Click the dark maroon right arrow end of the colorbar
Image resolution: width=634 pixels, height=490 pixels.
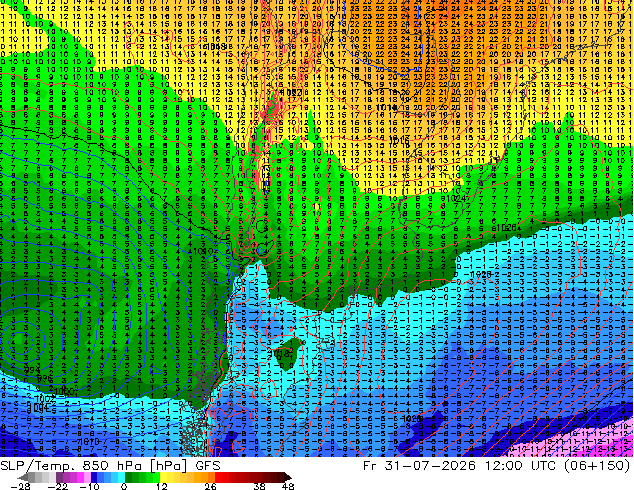(287, 477)
